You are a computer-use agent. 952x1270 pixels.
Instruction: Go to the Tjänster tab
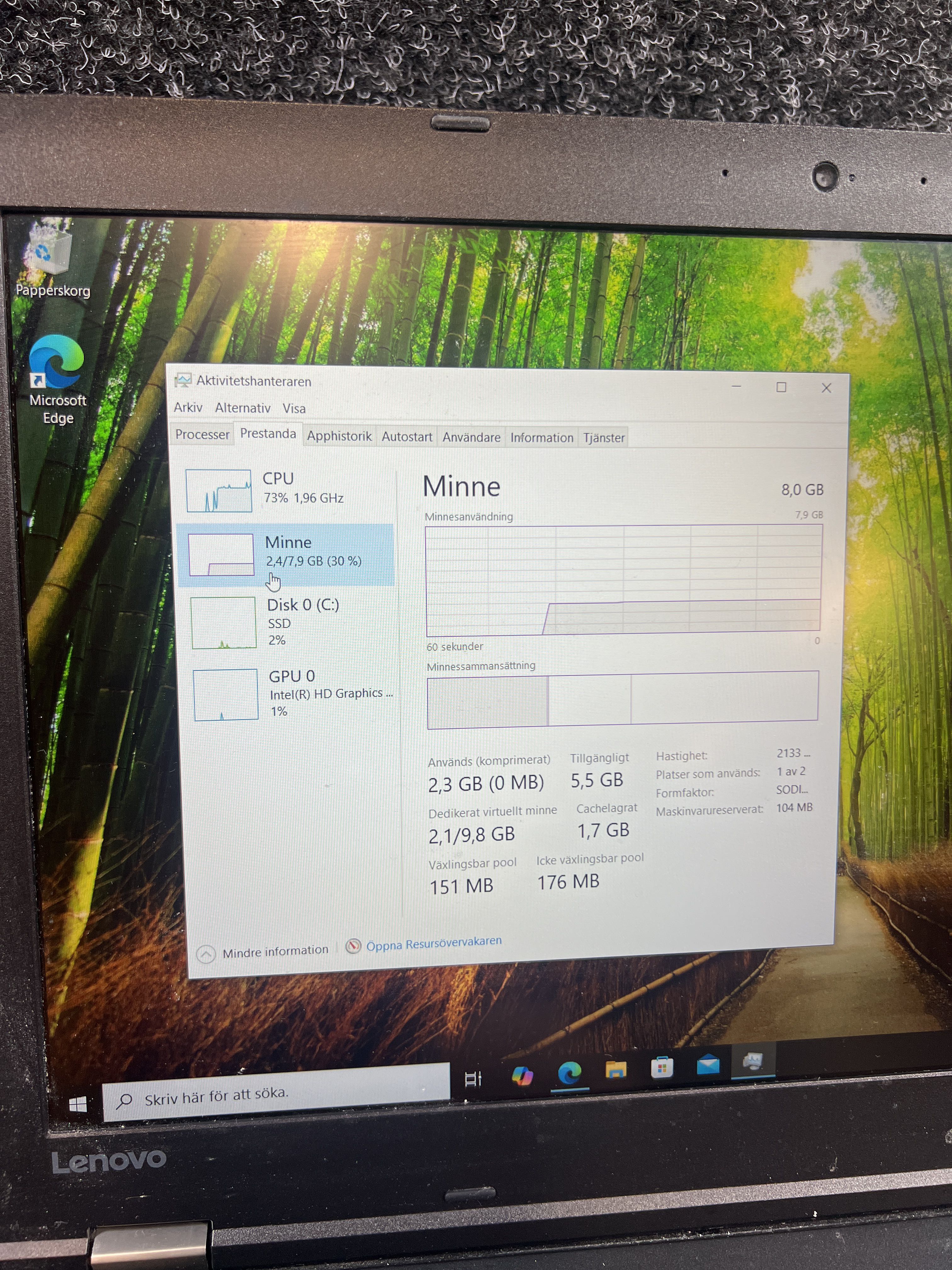coord(604,438)
